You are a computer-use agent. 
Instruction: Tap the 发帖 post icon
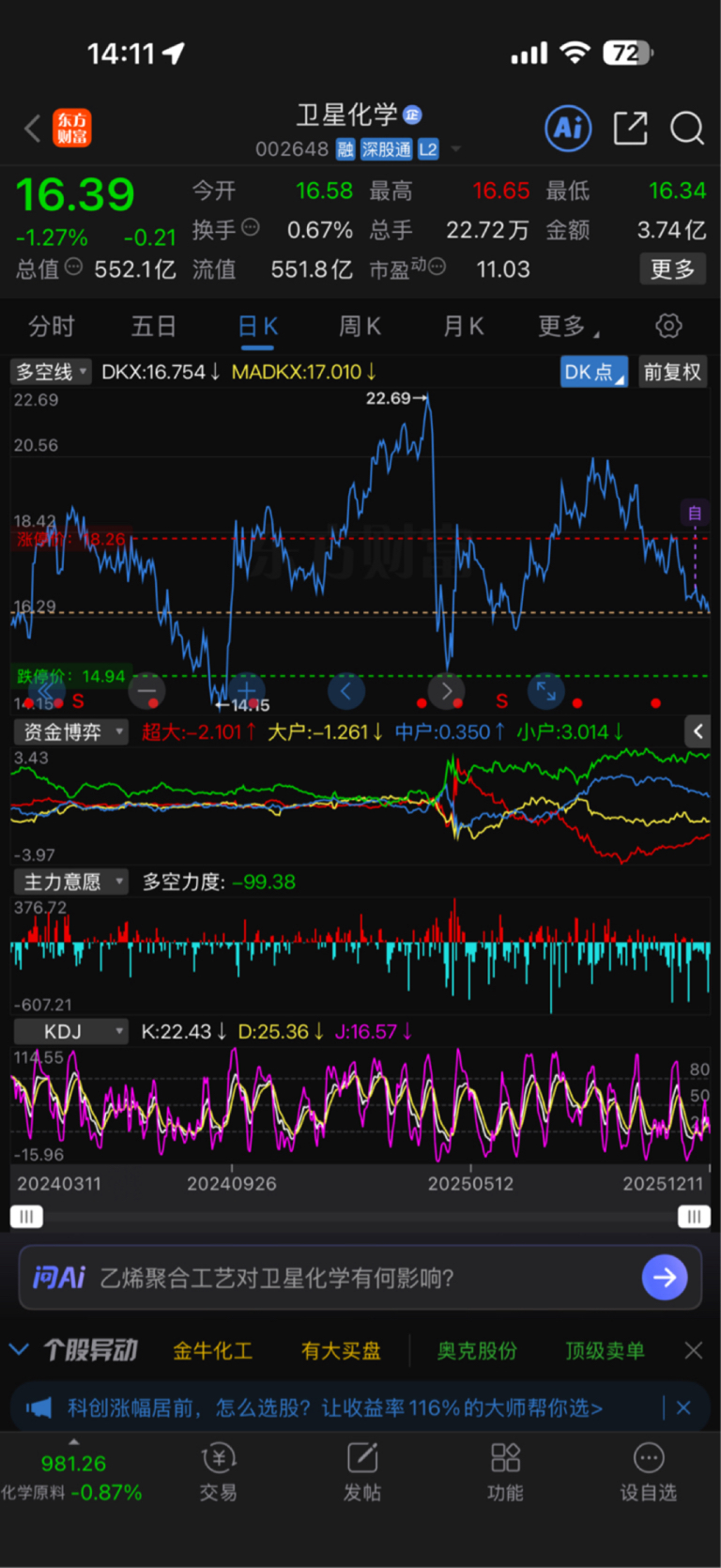pyautogui.click(x=362, y=1471)
